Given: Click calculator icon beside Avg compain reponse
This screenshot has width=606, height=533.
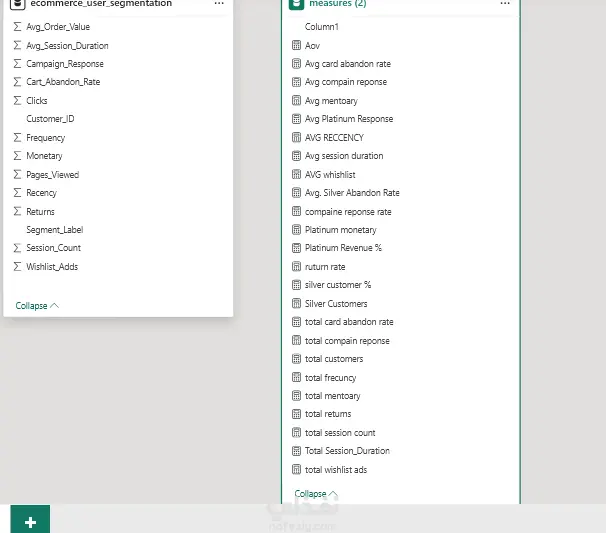Looking at the screenshot, I should coord(296,82).
